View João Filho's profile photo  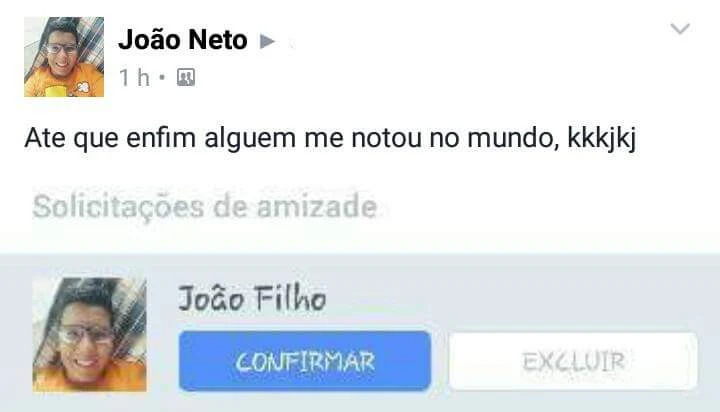click(90, 335)
